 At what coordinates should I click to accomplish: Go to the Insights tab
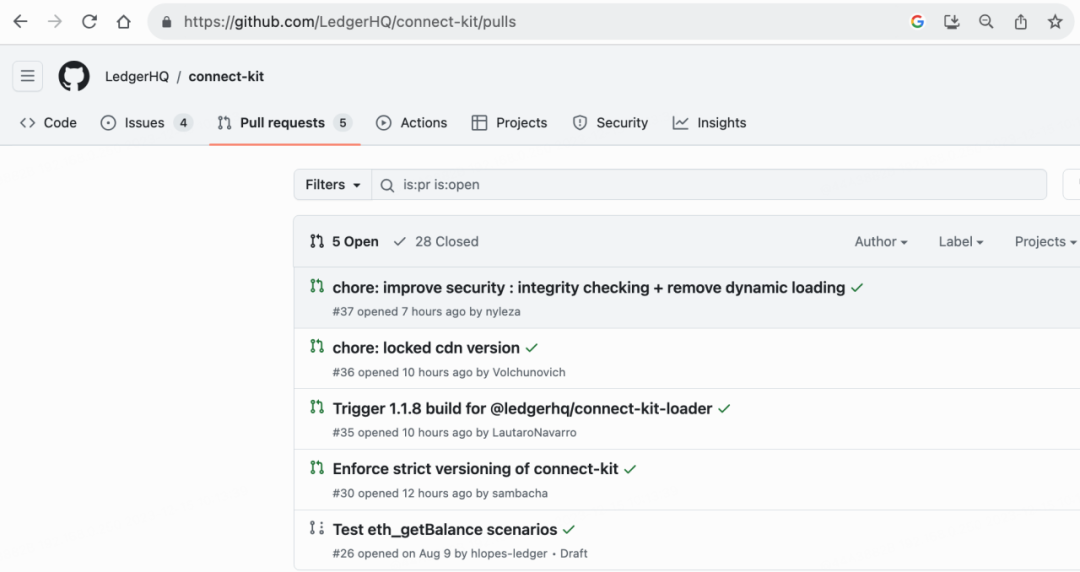pyautogui.click(x=710, y=123)
